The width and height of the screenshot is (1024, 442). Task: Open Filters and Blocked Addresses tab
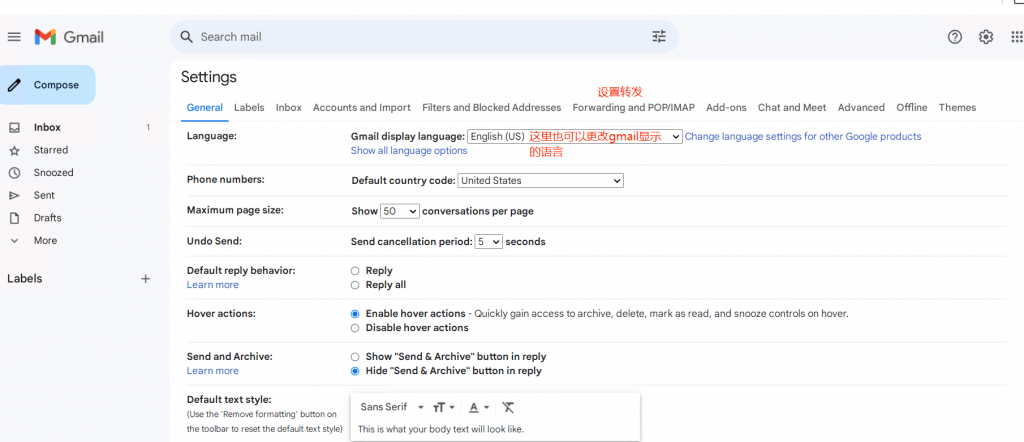click(492, 108)
